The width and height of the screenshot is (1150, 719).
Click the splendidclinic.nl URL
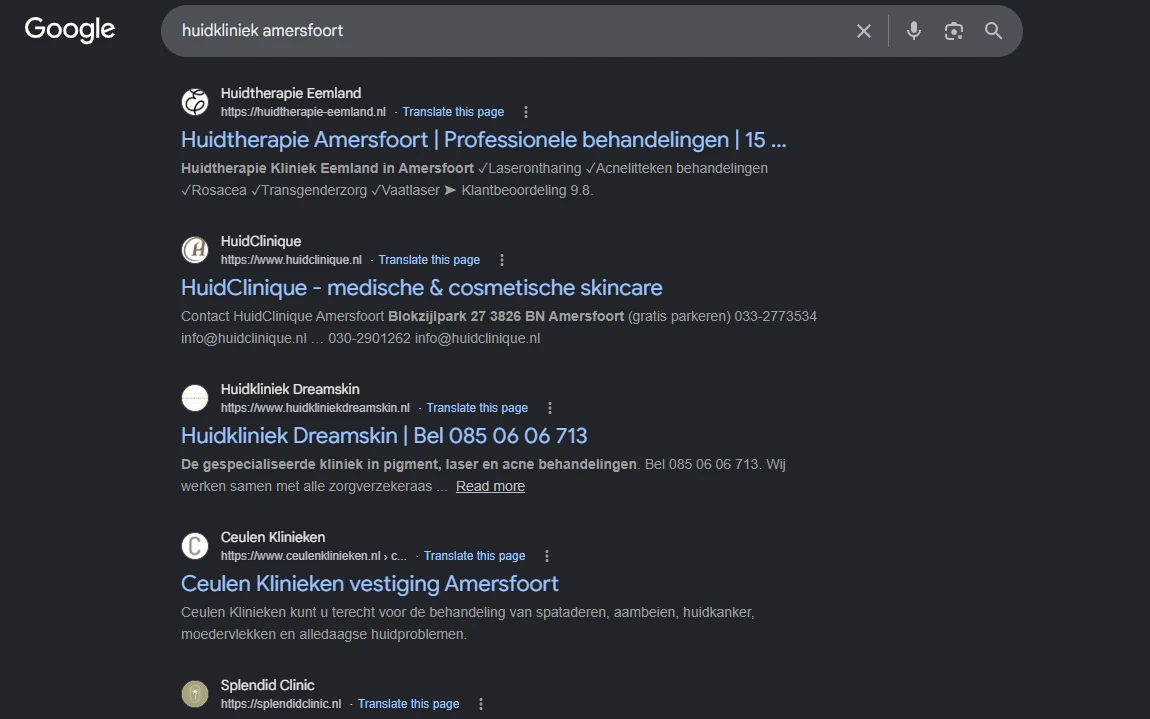(x=281, y=704)
